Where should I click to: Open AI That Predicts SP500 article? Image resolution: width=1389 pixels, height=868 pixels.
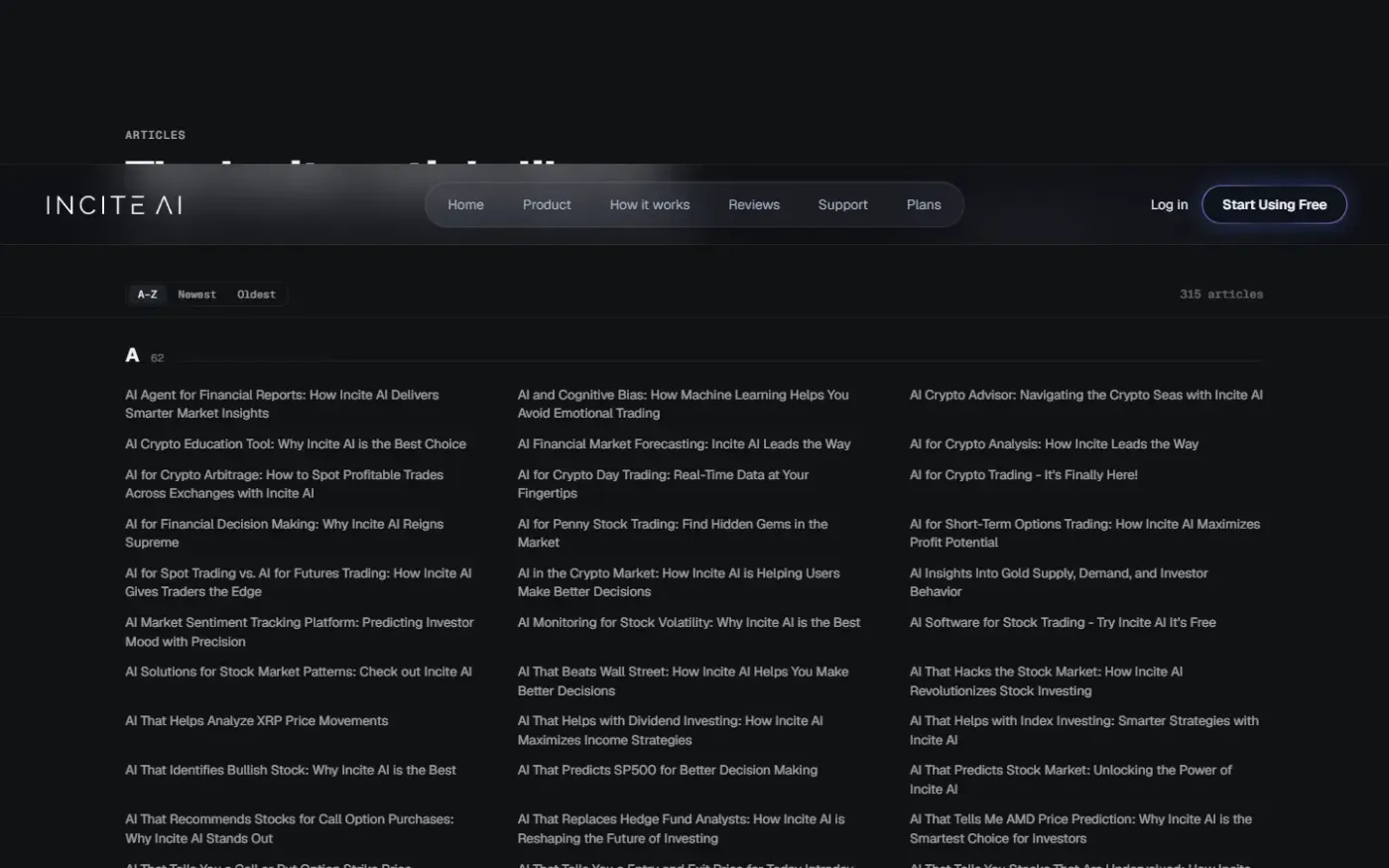pyautogui.click(x=667, y=770)
